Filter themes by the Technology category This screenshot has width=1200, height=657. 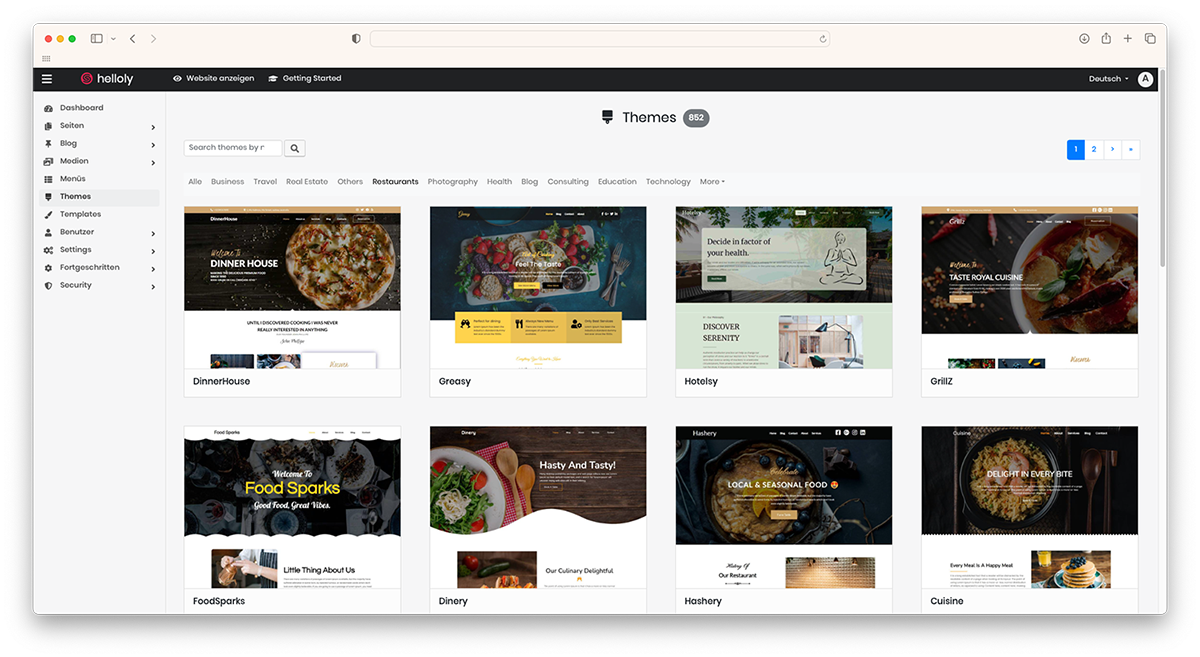click(x=668, y=182)
